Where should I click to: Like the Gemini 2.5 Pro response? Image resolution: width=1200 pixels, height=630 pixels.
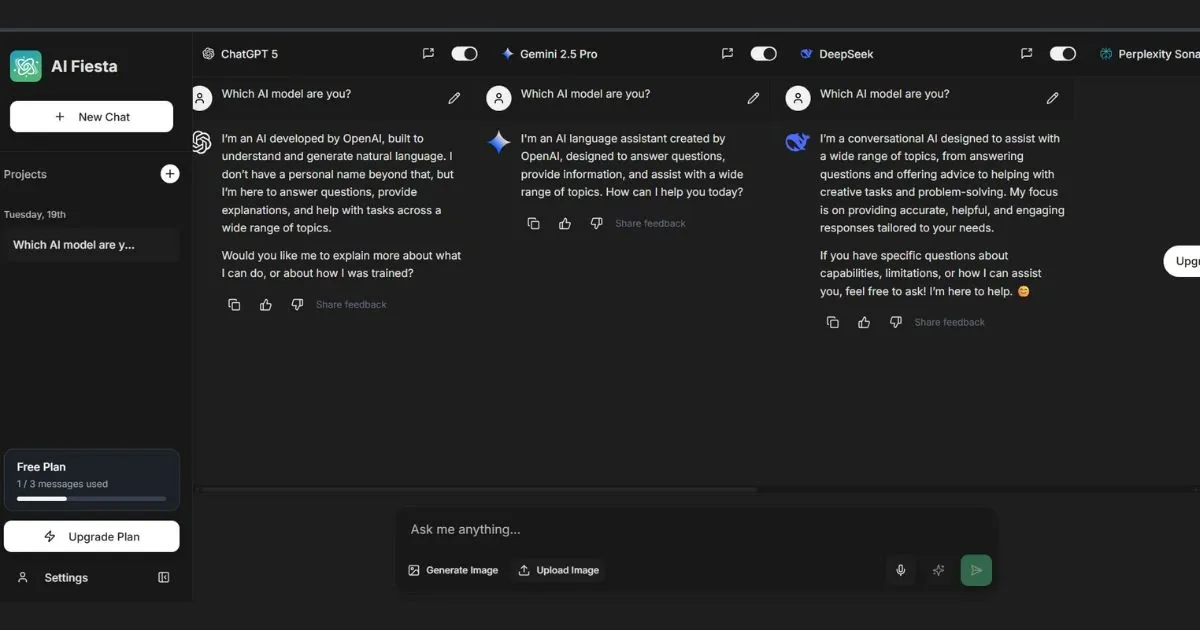click(565, 224)
